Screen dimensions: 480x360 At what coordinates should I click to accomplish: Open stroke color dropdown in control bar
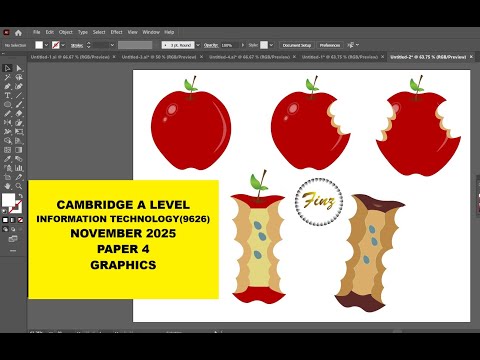[x=63, y=45]
